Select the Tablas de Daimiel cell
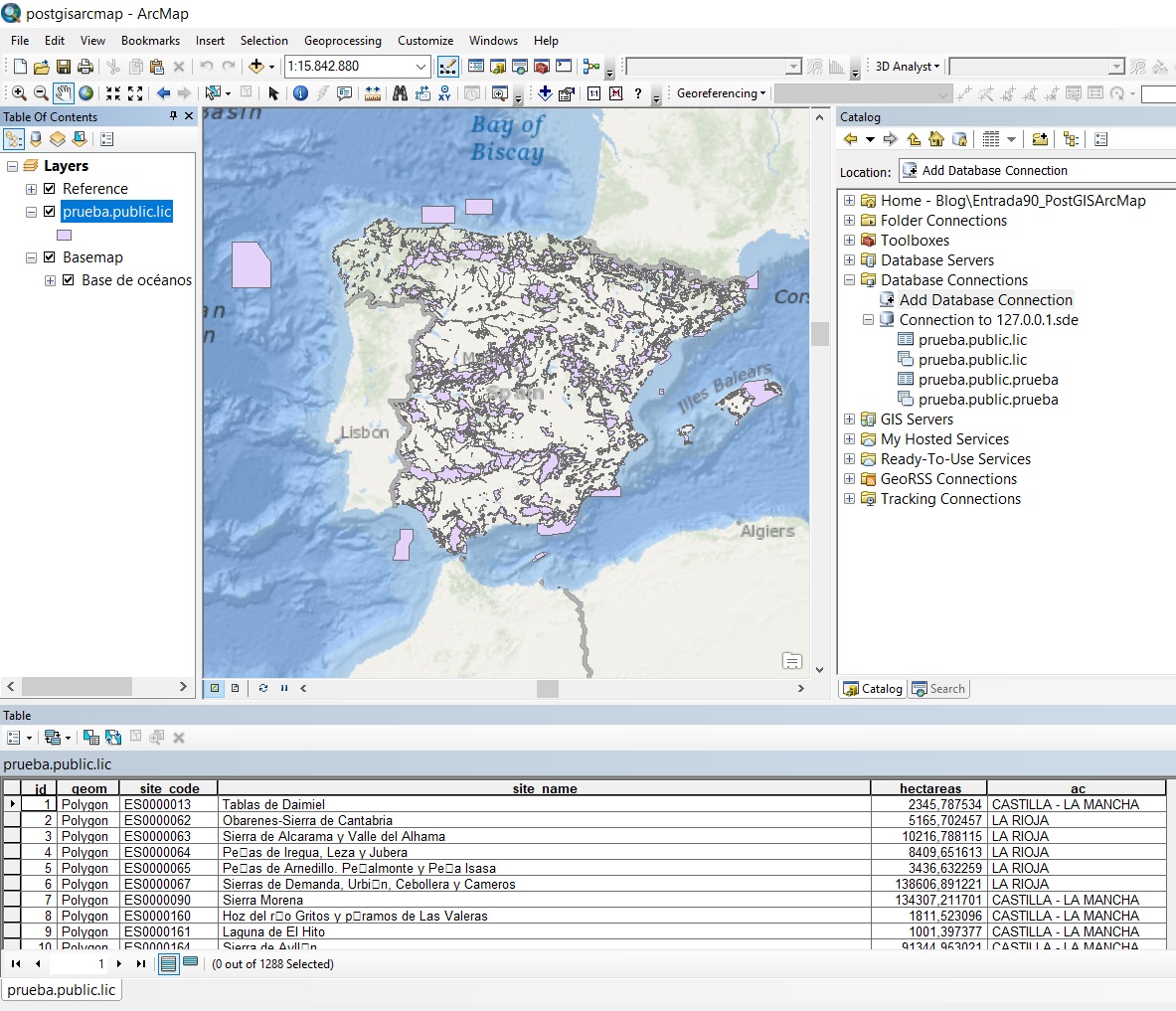 [x=545, y=805]
